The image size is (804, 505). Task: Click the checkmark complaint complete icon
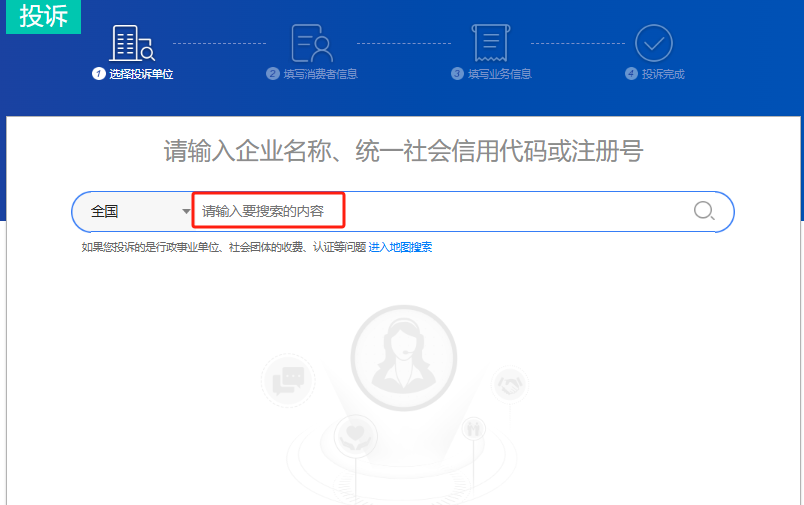click(x=654, y=43)
